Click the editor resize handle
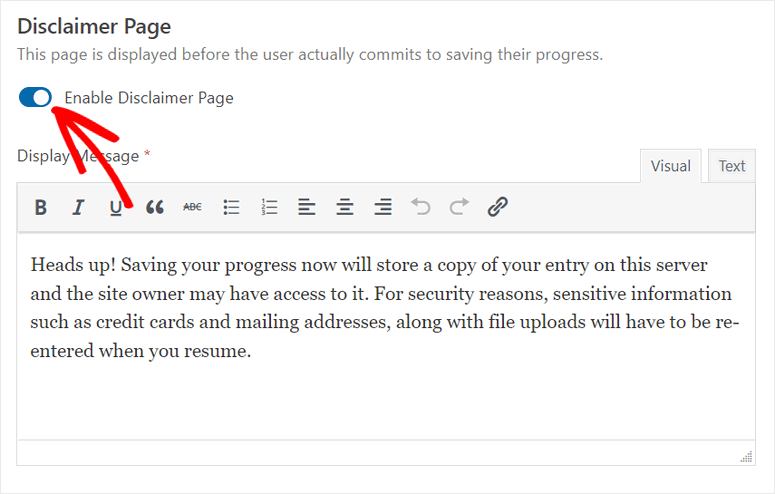Viewport: 775px width, 494px height. 746,457
